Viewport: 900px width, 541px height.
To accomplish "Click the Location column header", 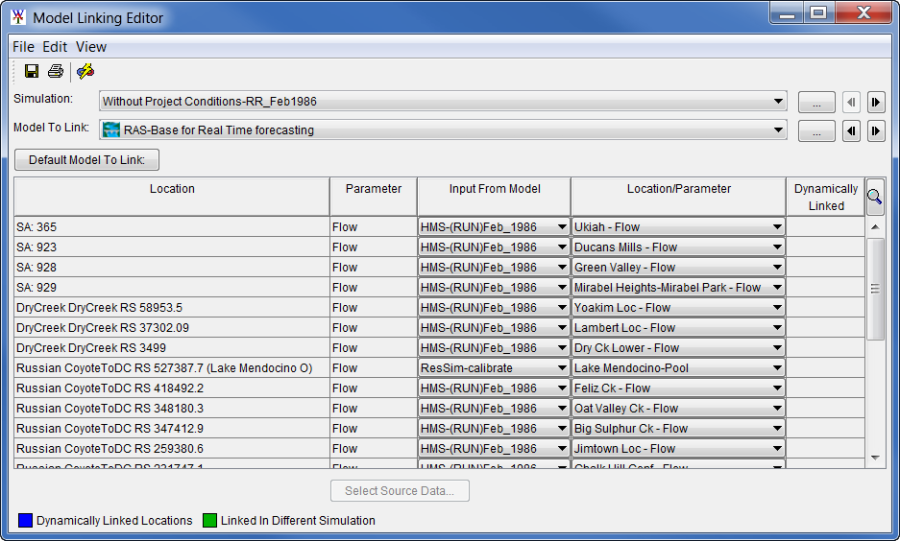I will [172, 197].
